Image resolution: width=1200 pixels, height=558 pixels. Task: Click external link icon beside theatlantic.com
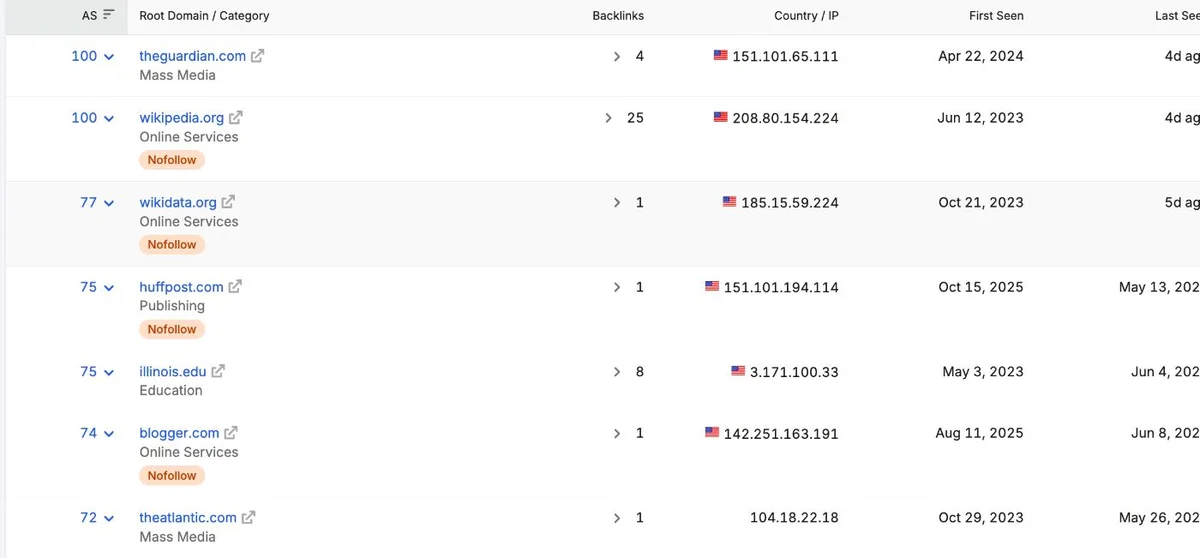[x=248, y=518]
